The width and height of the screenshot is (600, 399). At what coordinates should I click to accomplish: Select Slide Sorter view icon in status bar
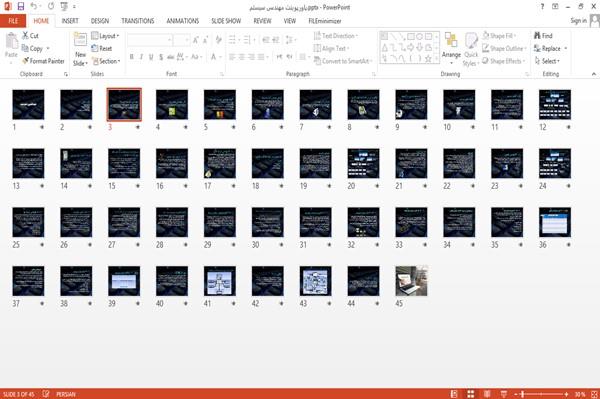click(471, 394)
